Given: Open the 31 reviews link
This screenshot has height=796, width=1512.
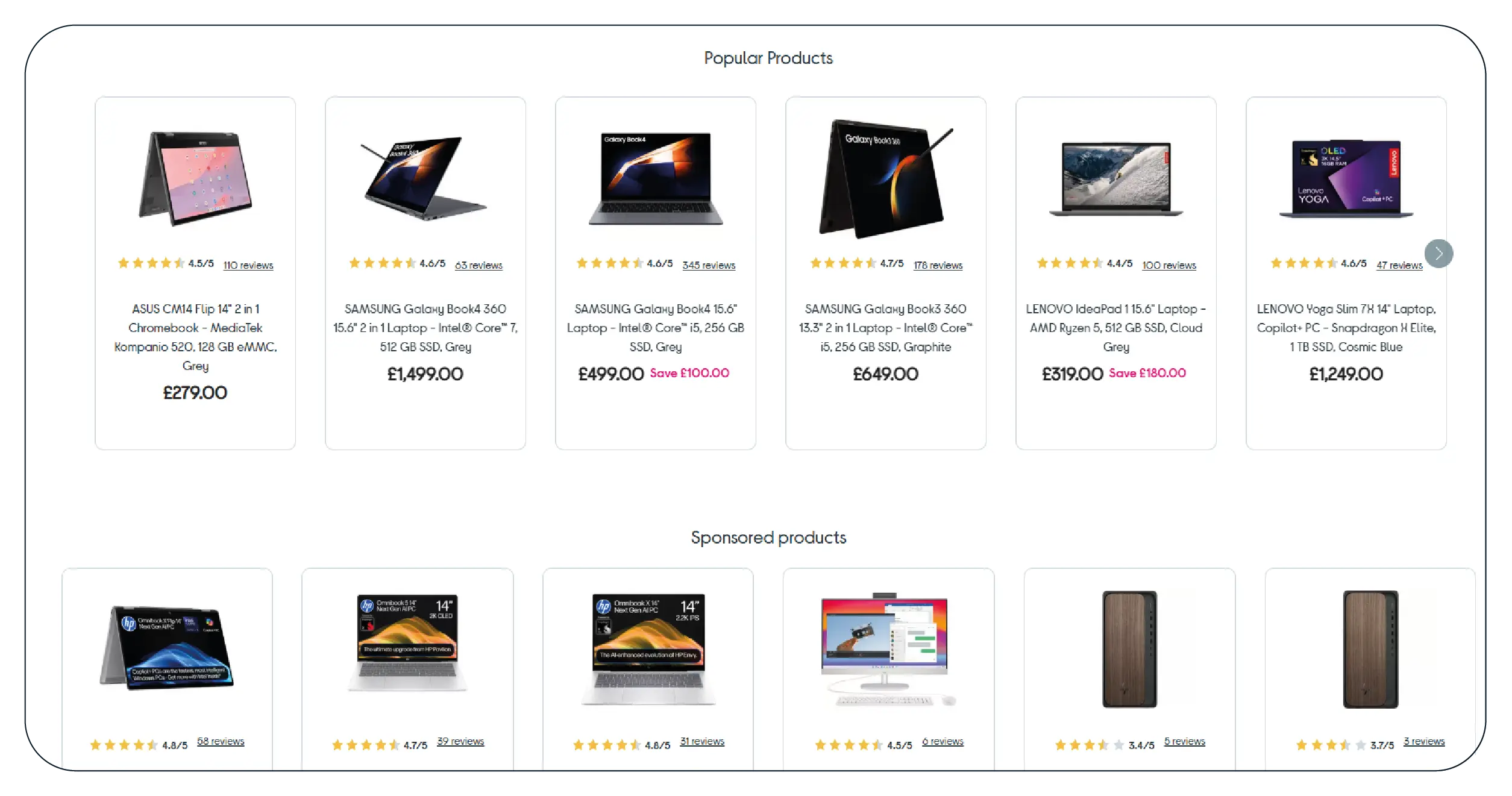Looking at the screenshot, I should click(702, 741).
